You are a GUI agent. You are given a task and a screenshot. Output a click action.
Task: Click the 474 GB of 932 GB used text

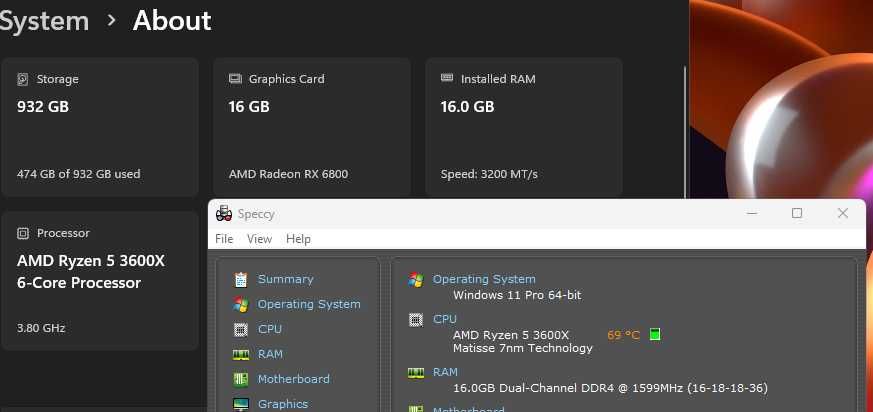(x=79, y=174)
